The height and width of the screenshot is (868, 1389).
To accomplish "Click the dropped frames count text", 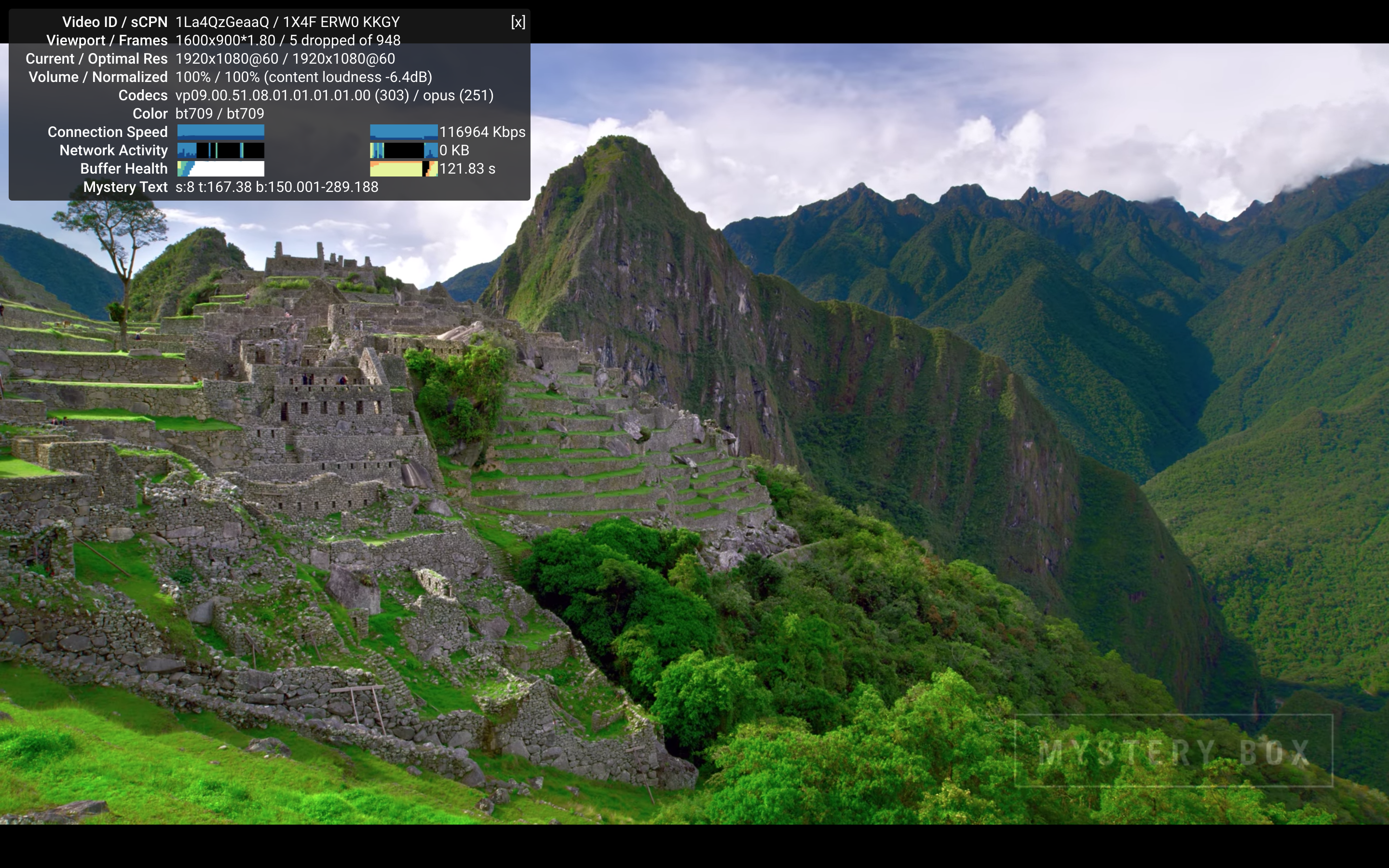I will [345, 40].
